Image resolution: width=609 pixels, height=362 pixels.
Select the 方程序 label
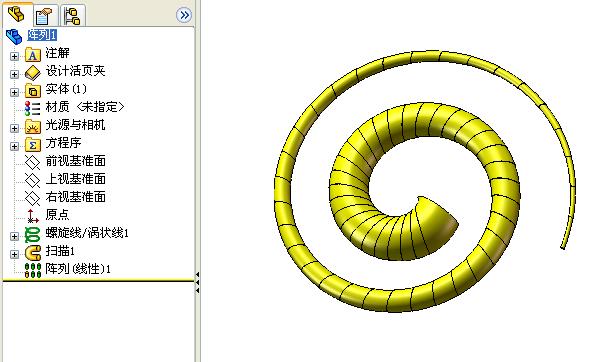(x=63, y=143)
